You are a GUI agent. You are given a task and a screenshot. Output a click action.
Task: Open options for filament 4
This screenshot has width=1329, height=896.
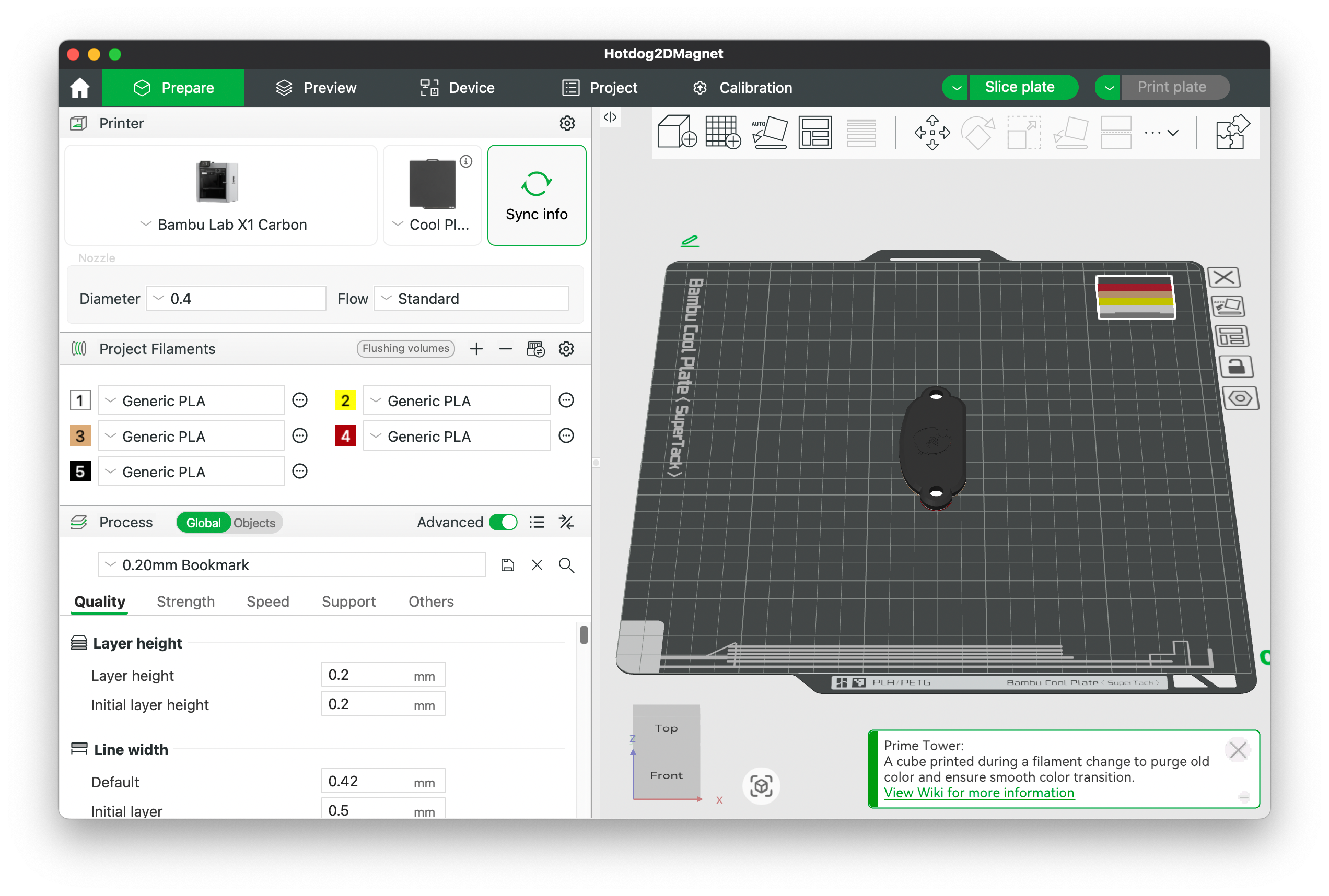coord(566,436)
